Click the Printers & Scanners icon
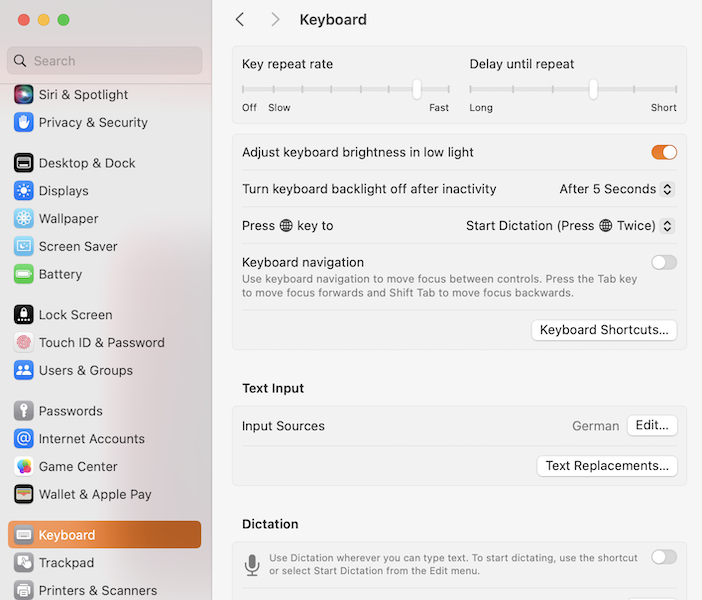Viewport: 702px width, 600px height. click(23, 590)
